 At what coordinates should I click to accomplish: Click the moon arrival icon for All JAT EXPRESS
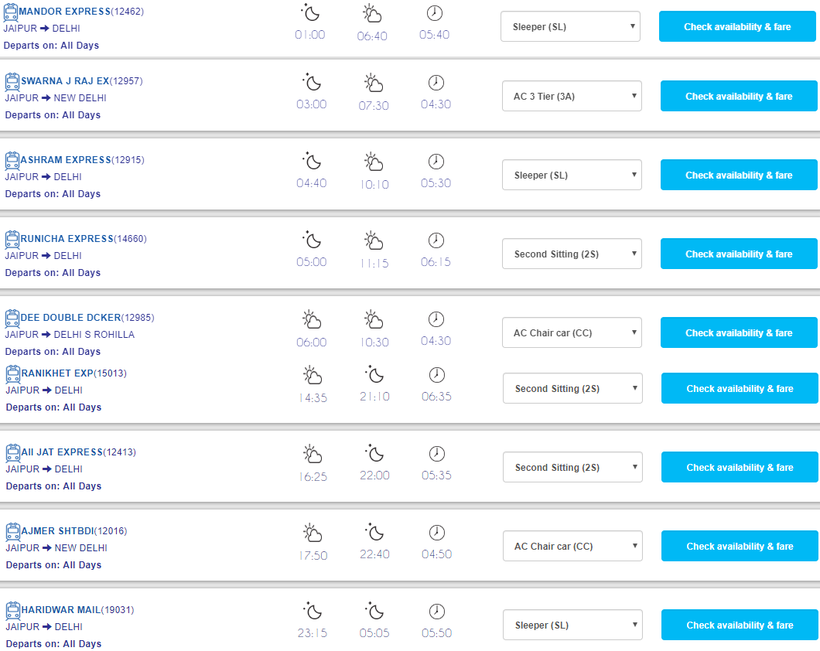coord(375,453)
